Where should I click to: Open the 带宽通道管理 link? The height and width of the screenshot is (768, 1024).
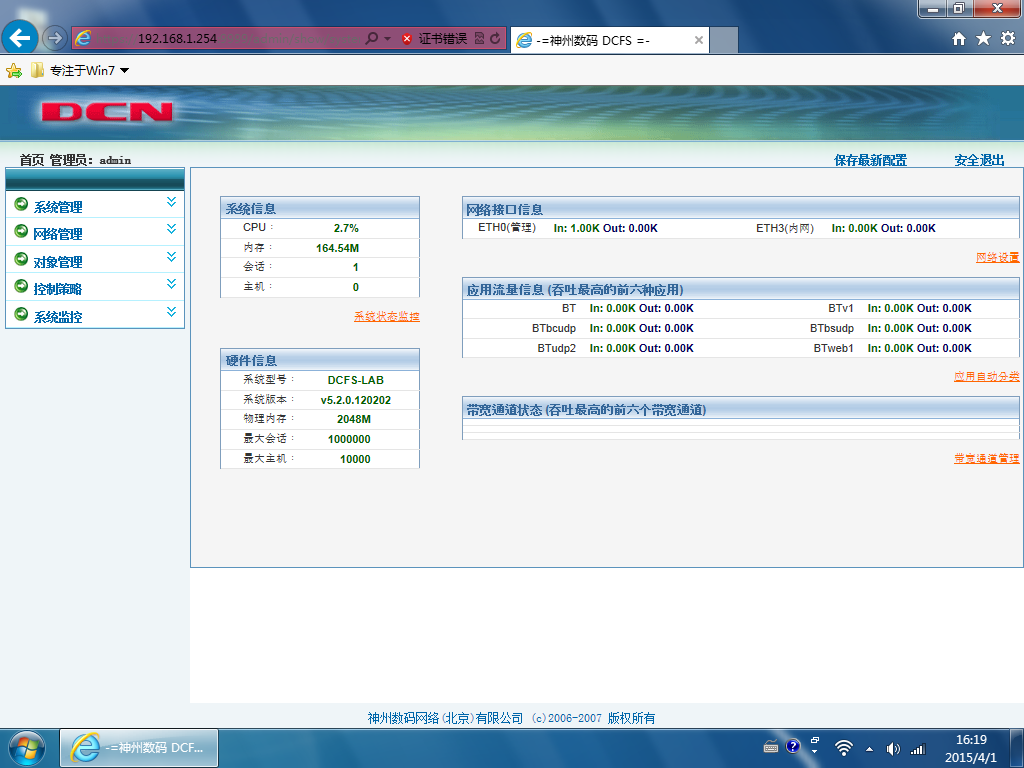coord(986,458)
